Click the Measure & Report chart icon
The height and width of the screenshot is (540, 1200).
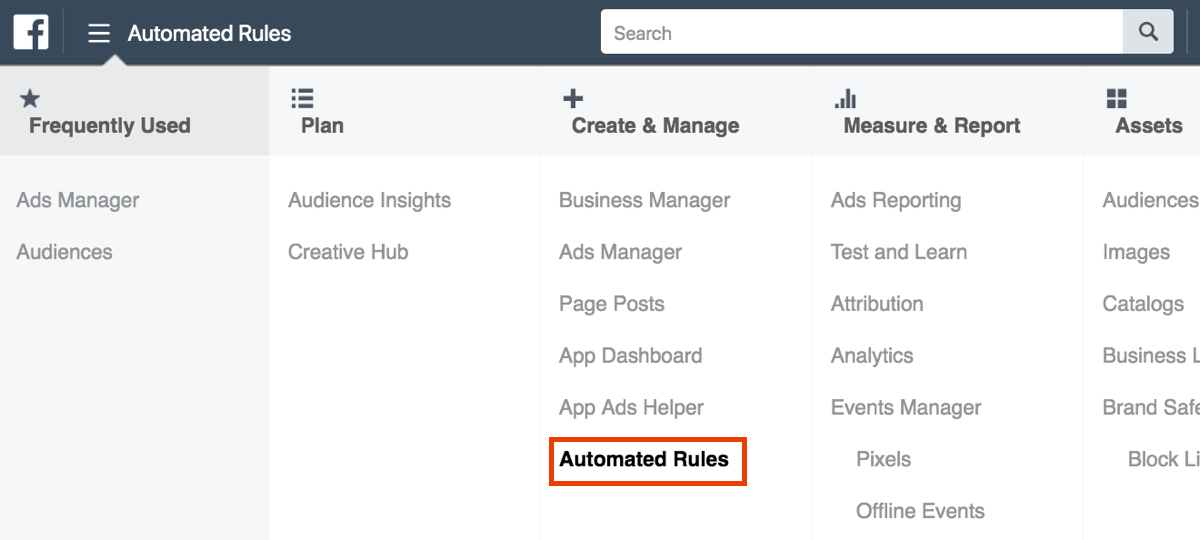point(846,98)
